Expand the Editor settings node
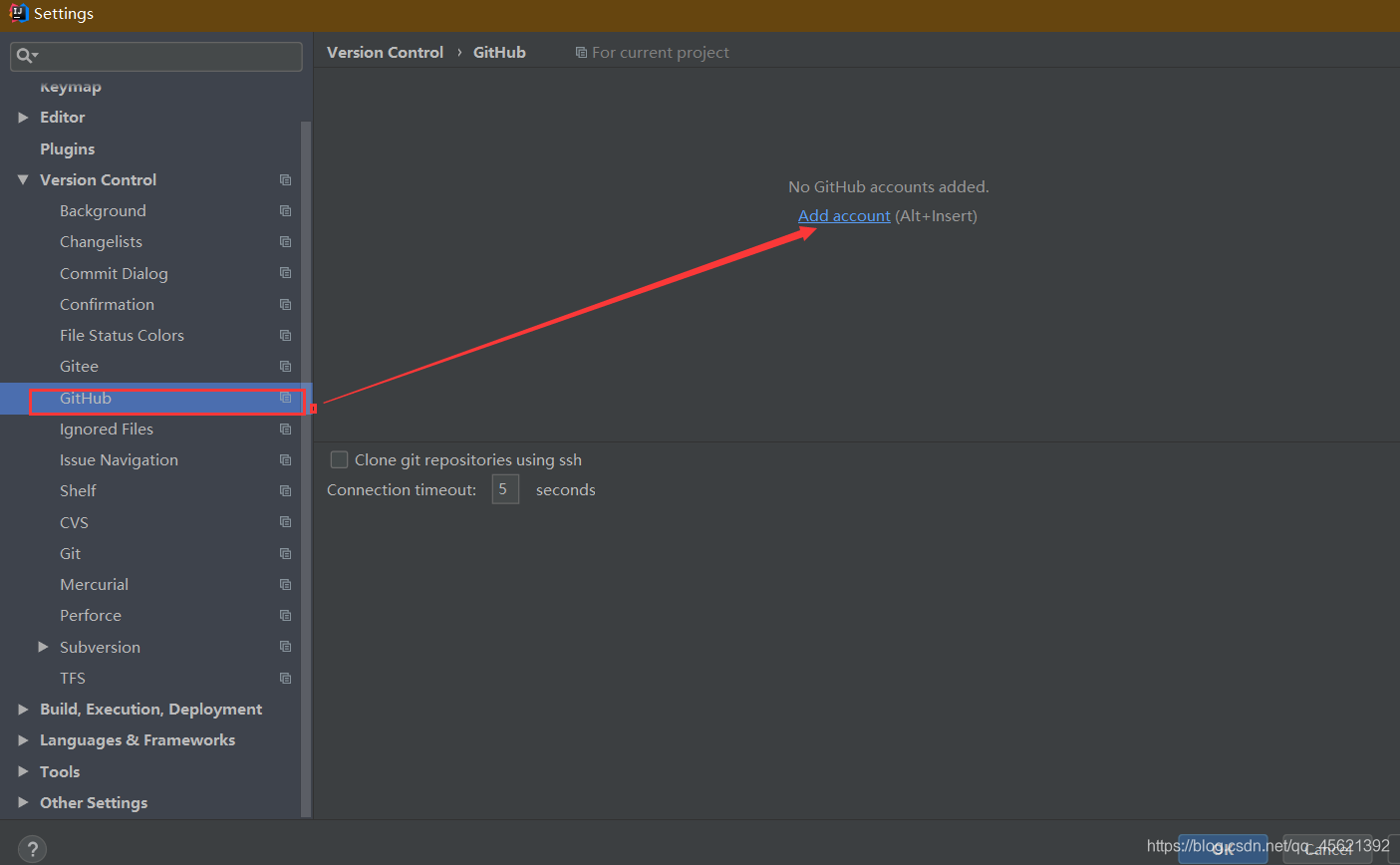Screen dimensions: 1400x865 coord(23,118)
